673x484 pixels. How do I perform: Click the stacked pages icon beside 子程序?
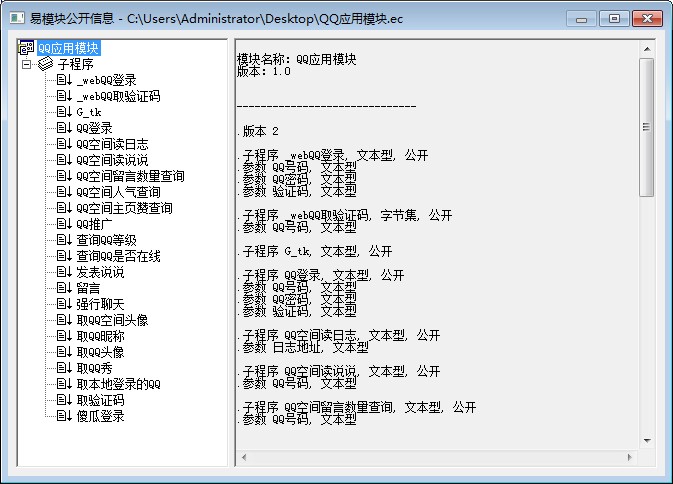coord(45,64)
